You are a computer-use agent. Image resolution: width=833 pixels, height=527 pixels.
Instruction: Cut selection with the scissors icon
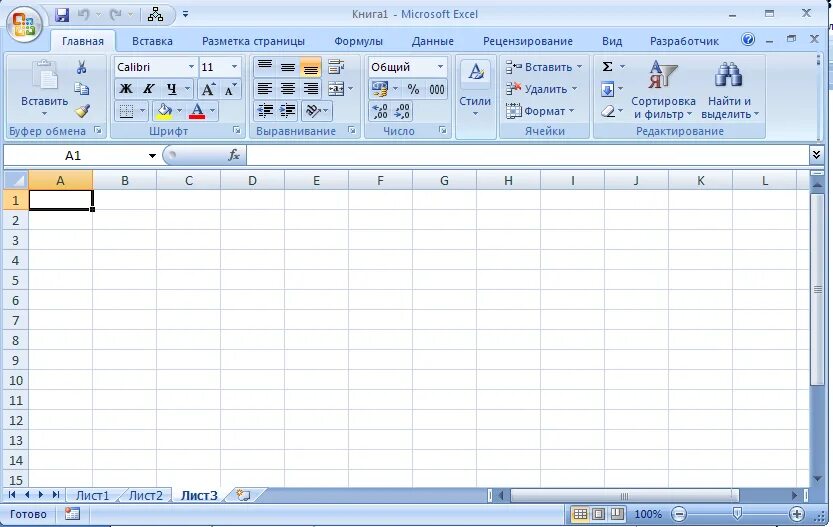(x=81, y=67)
